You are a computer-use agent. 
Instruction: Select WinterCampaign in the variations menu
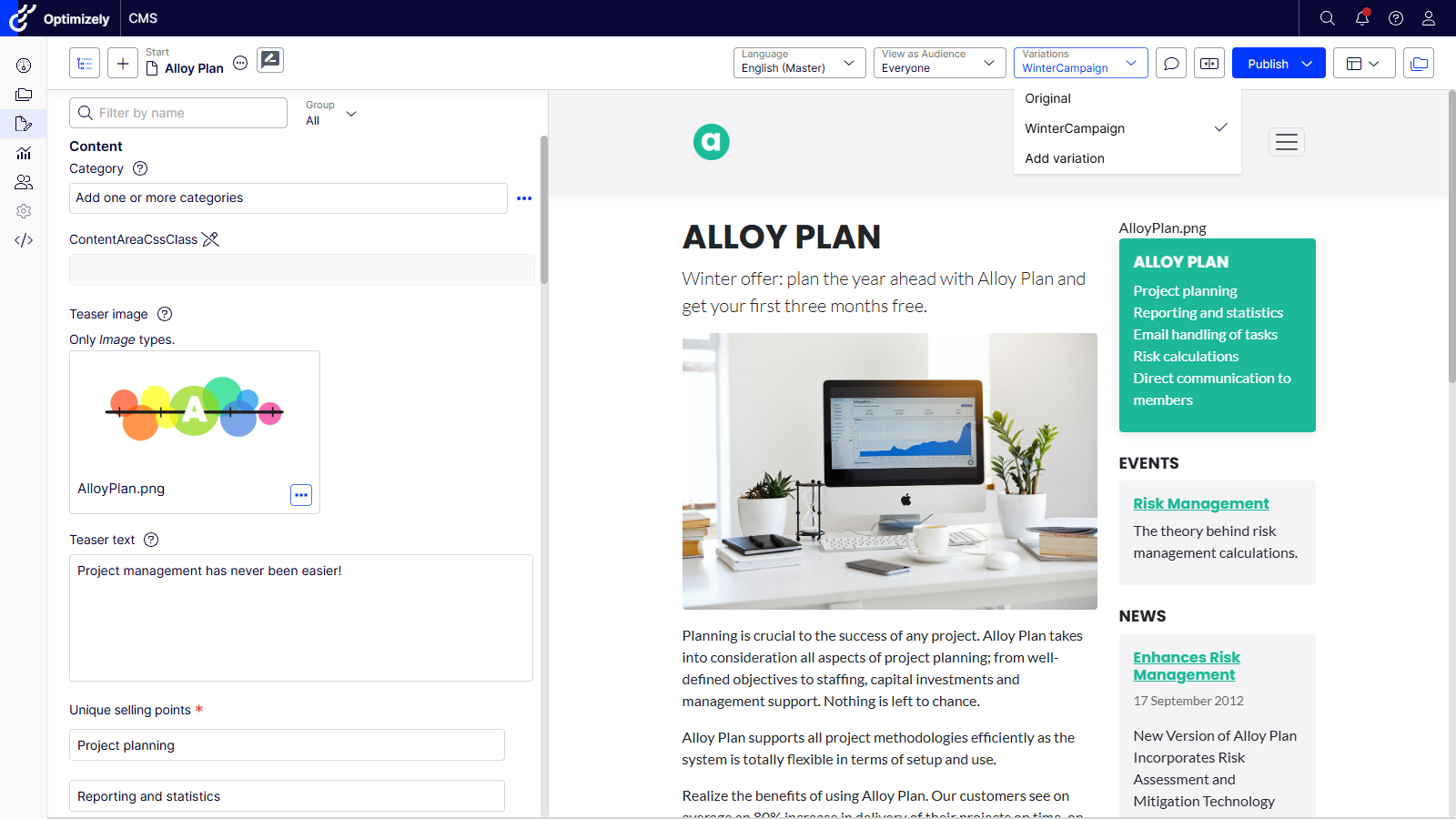point(1127,128)
